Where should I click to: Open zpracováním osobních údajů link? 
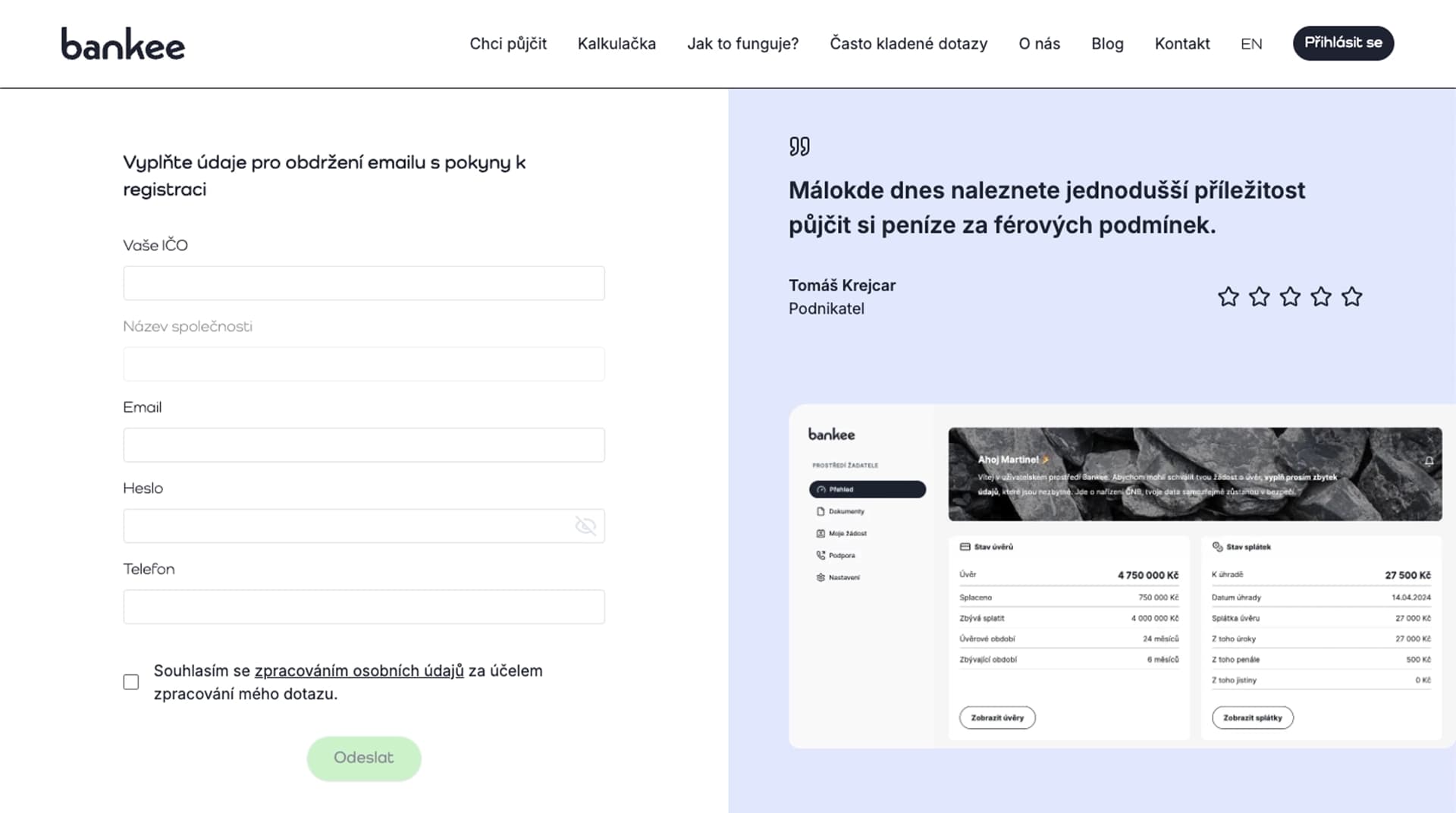359,670
